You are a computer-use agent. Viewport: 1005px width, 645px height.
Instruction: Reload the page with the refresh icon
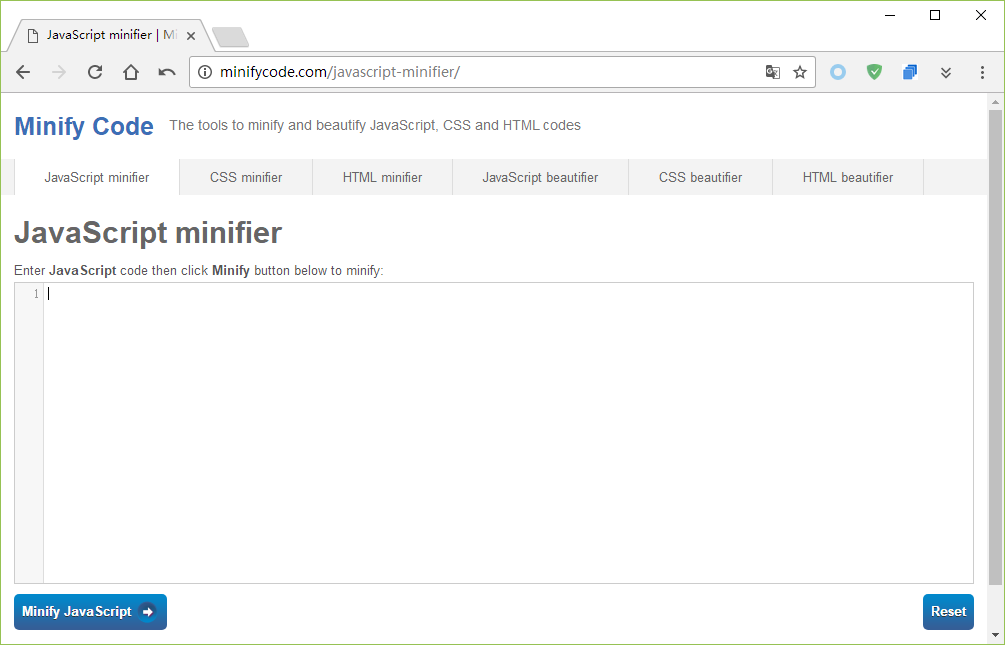click(95, 72)
